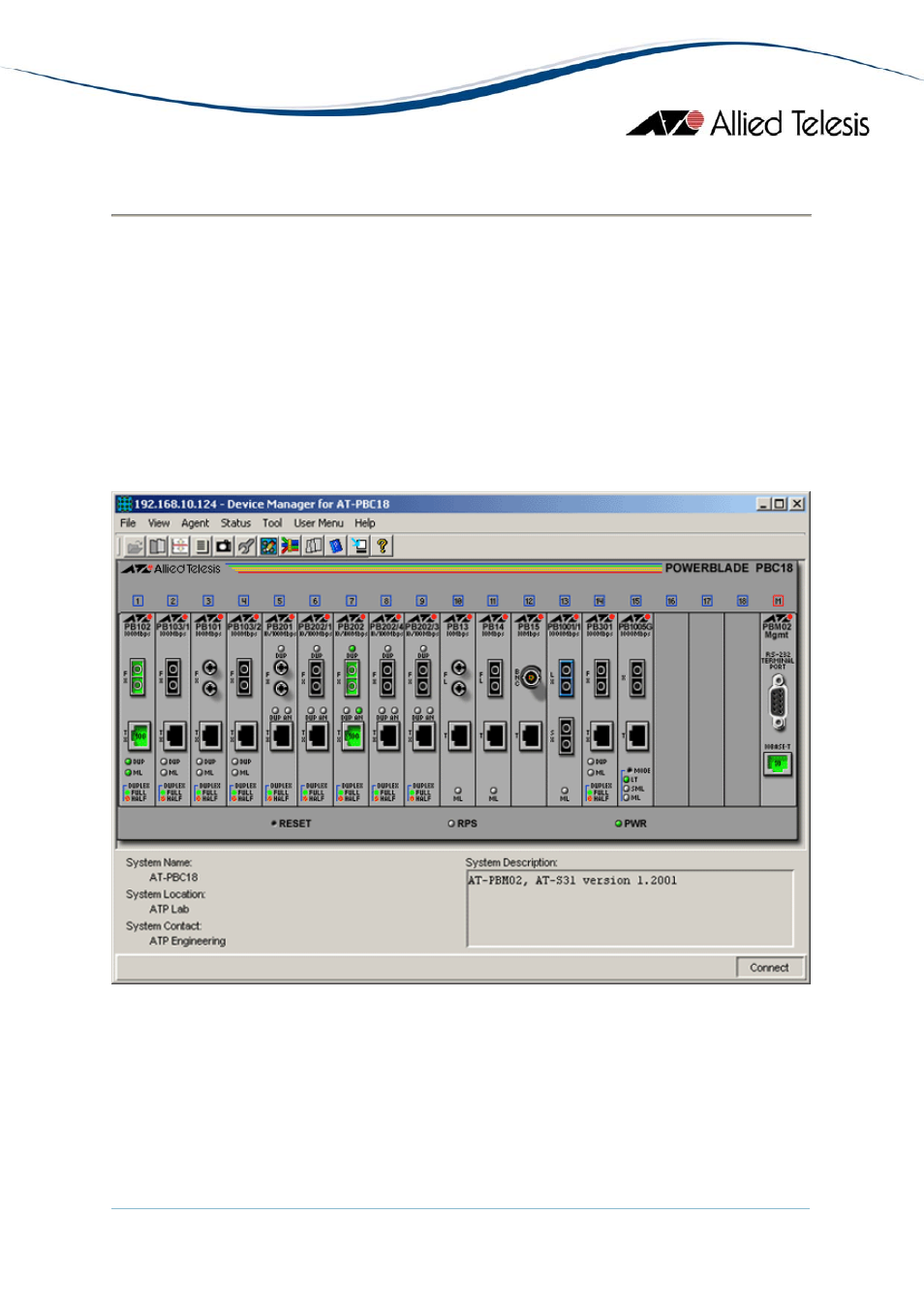Click the ATP Engineering system contact value
Image resolution: width=924 pixels, height=1308 pixels.
click(x=187, y=942)
